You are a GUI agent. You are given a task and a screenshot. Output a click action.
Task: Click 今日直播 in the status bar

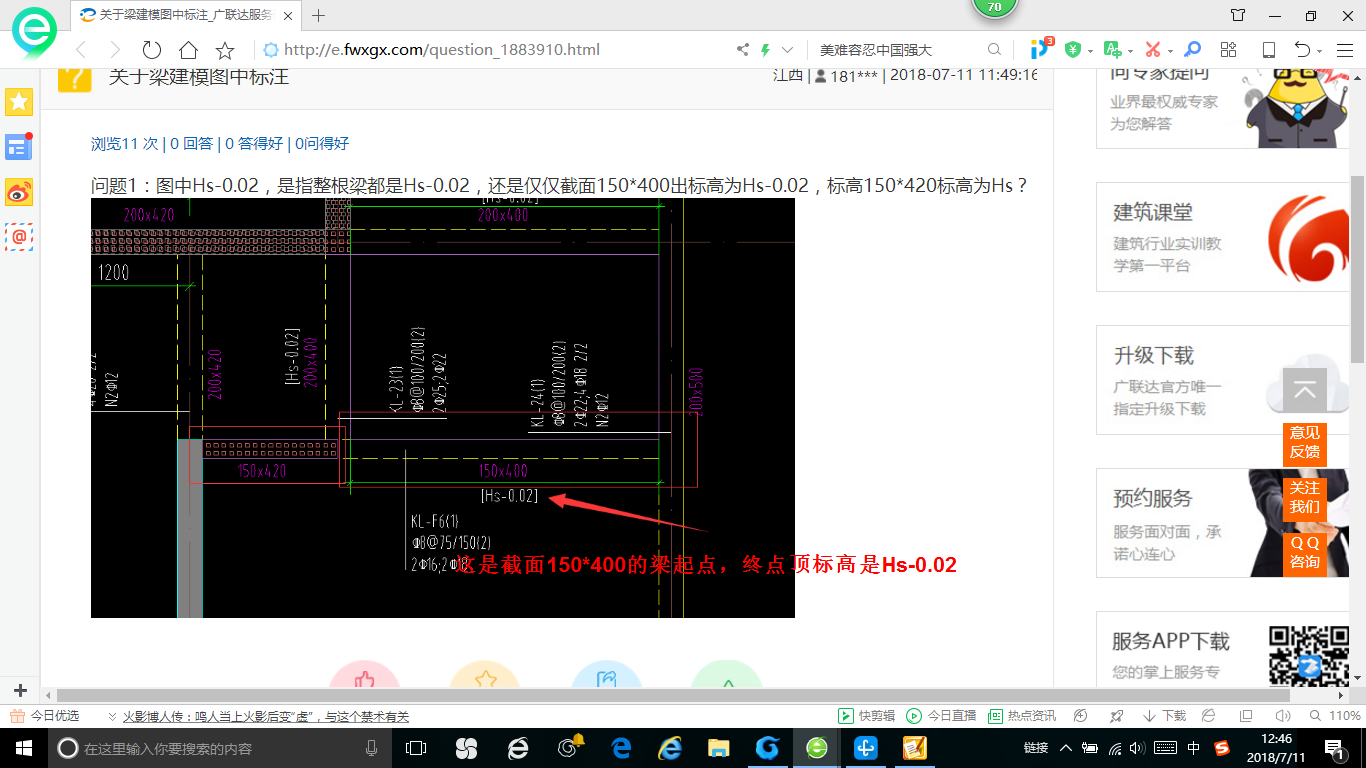(x=941, y=716)
